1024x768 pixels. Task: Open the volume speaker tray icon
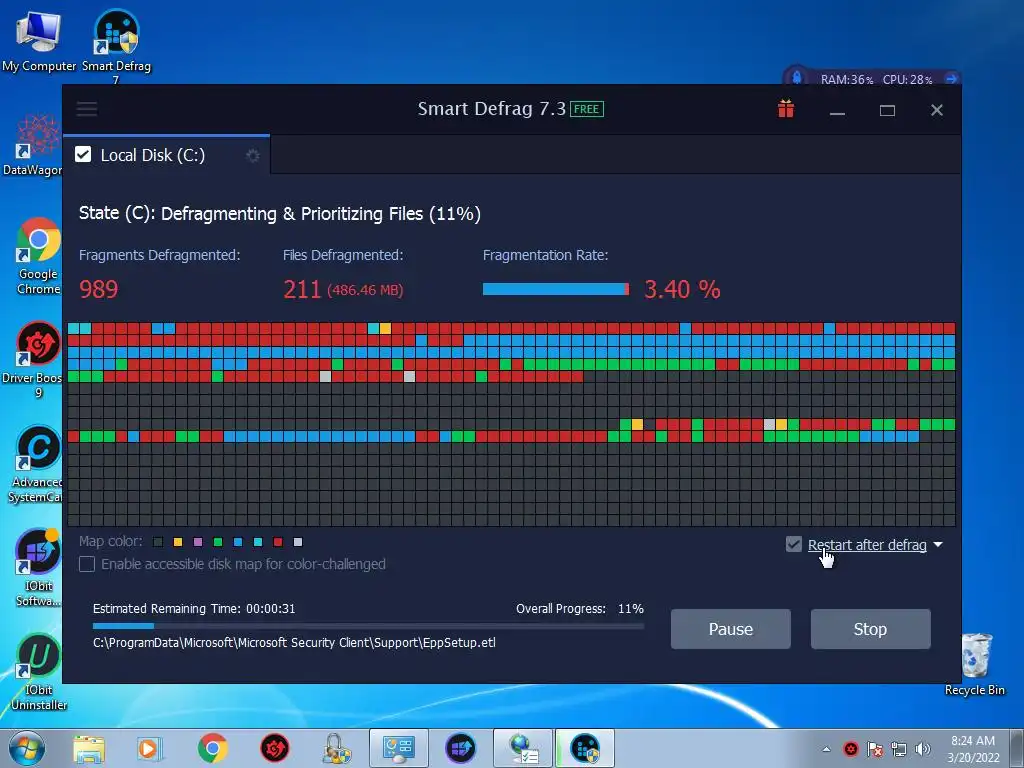point(923,749)
